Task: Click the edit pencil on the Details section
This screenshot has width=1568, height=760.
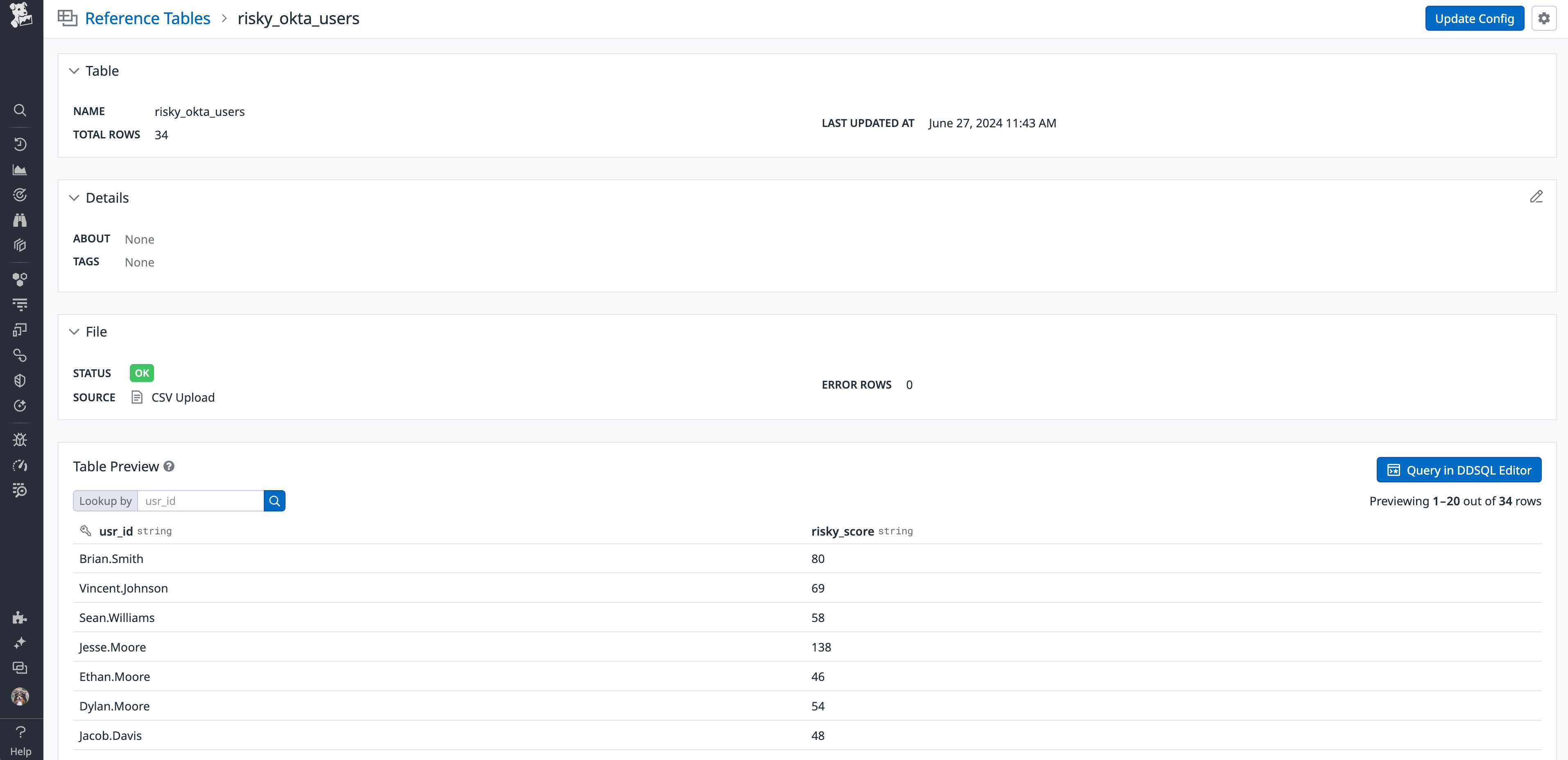Action: tap(1537, 197)
